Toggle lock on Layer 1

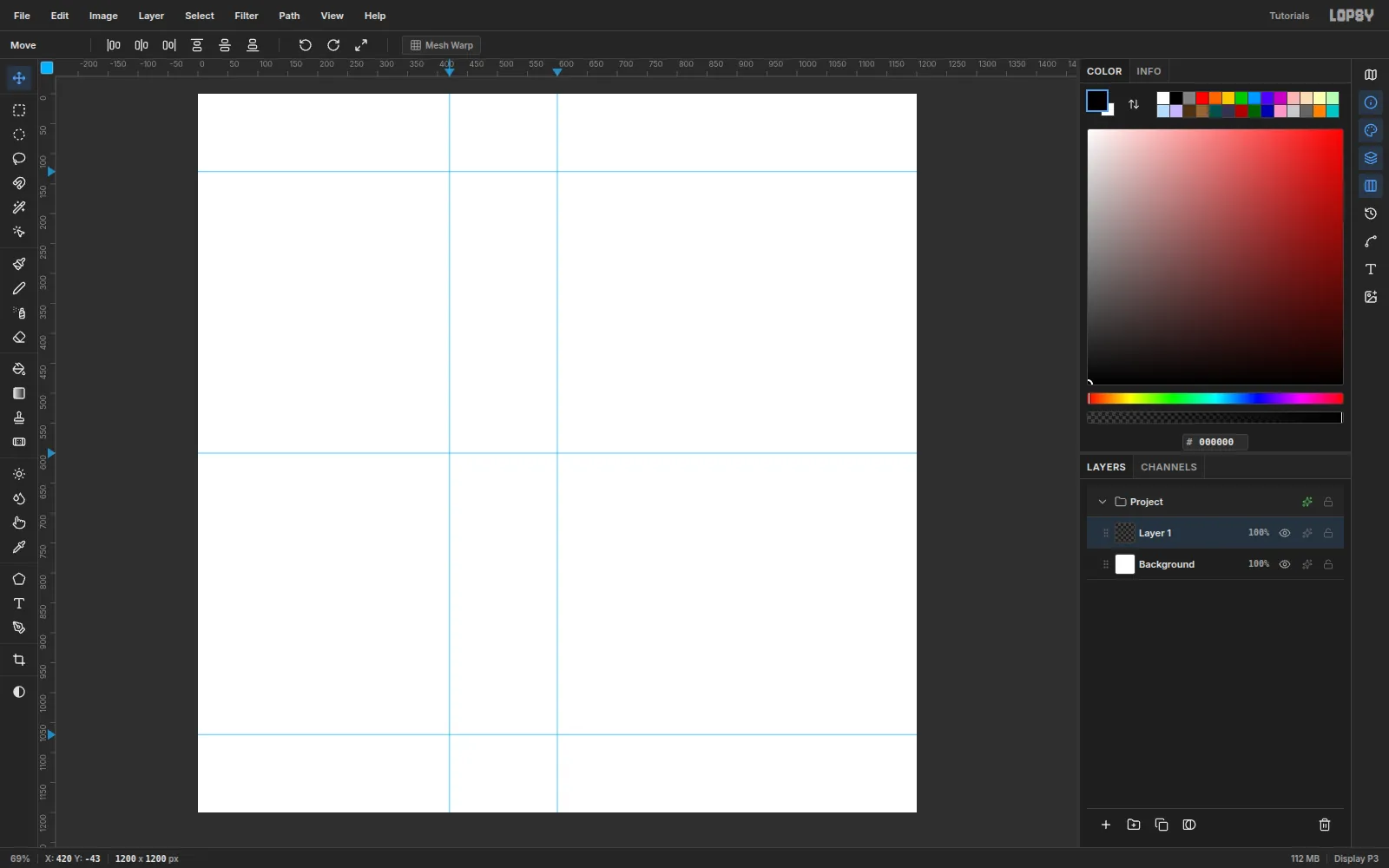tap(1328, 533)
